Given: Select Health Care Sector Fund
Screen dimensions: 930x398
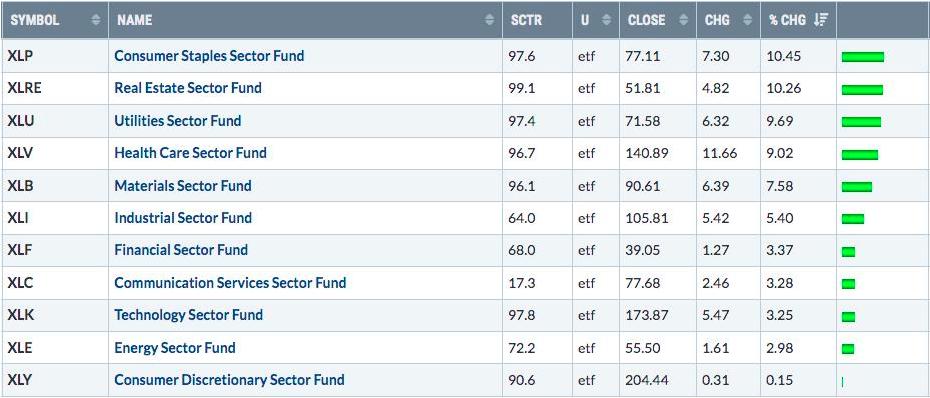Looking at the screenshot, I should [190, 152].
